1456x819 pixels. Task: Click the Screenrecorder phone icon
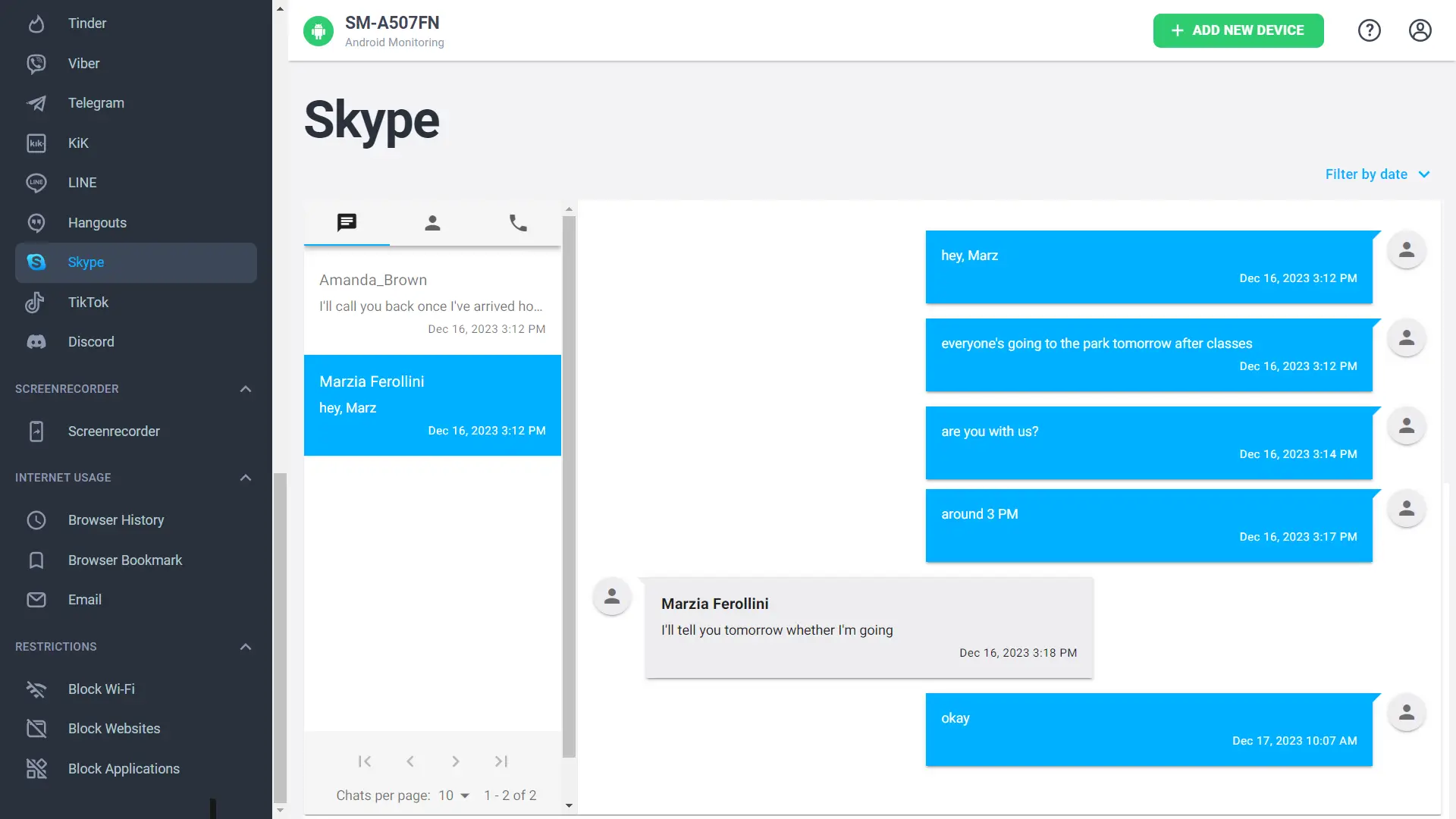pos(36,431)
